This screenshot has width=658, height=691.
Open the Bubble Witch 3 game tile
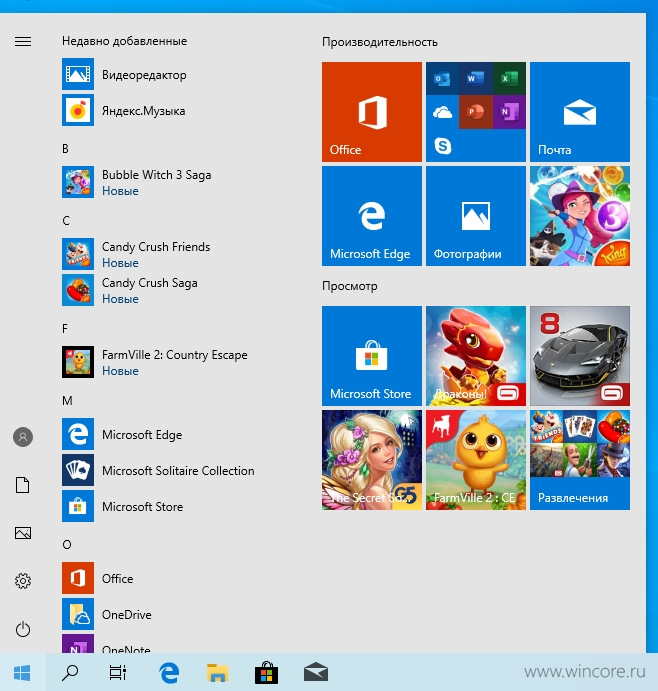click(x=580, y=216)
